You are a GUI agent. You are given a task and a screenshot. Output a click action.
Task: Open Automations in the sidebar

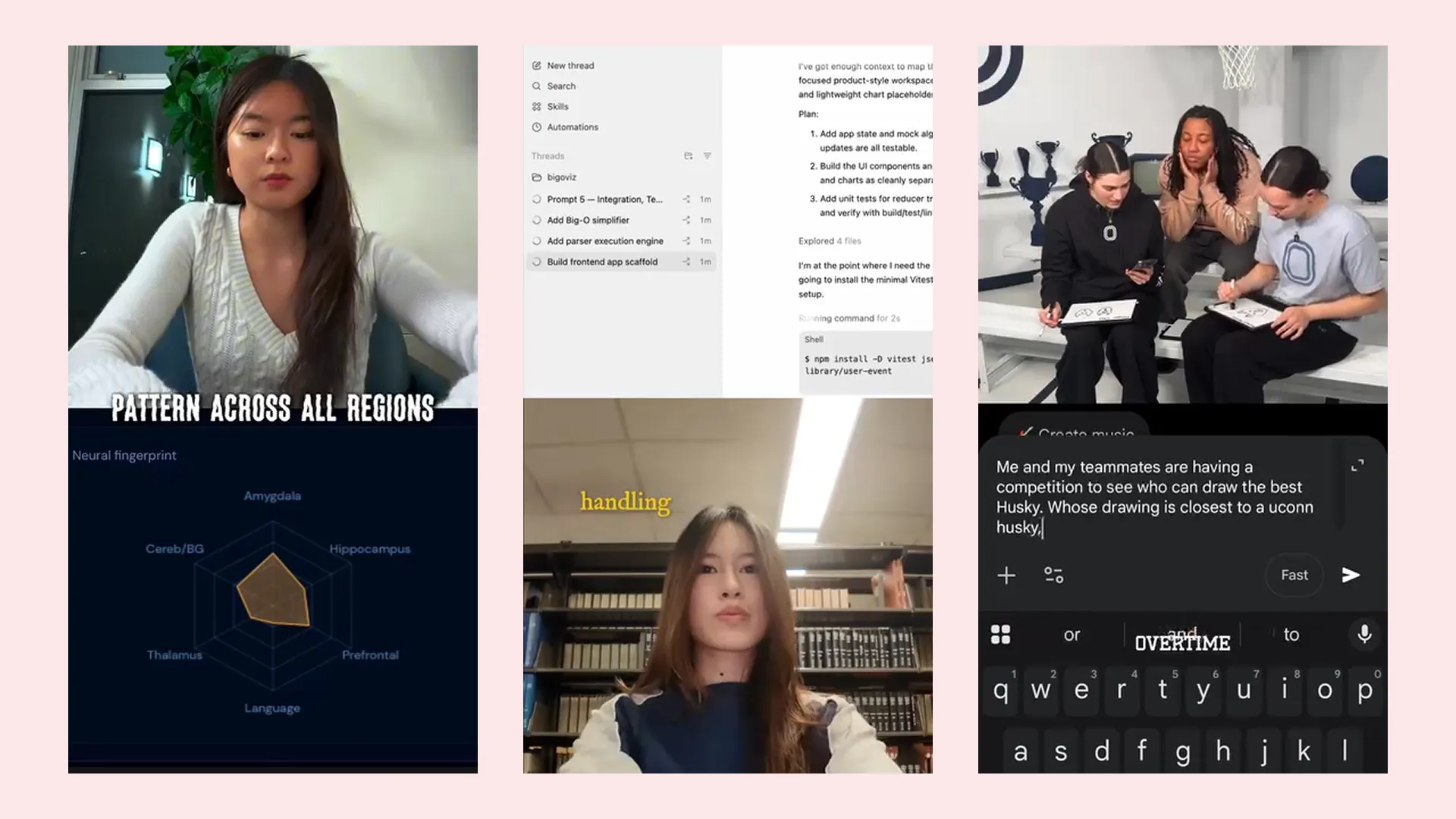tap(573, 127)
